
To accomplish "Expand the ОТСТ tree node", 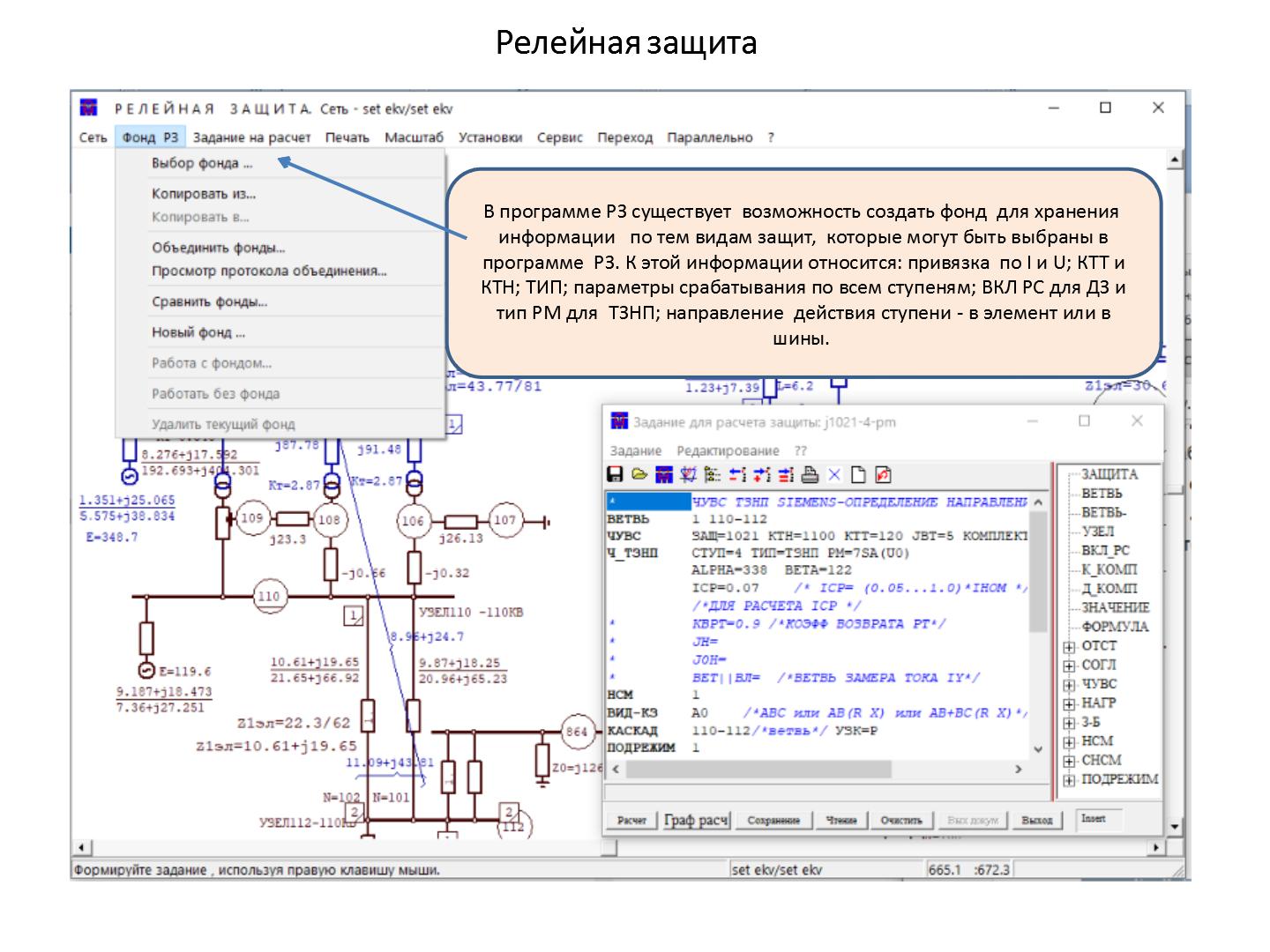I will coord(1069,647).
